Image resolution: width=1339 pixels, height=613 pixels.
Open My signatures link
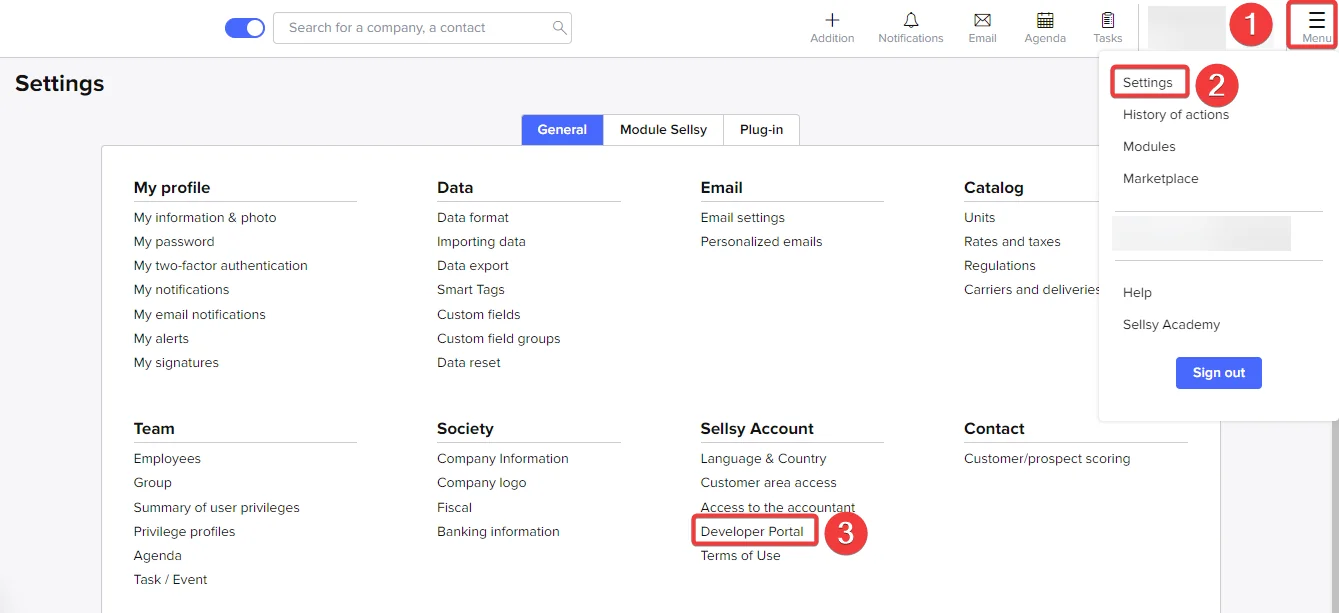[x=176, y=362]
